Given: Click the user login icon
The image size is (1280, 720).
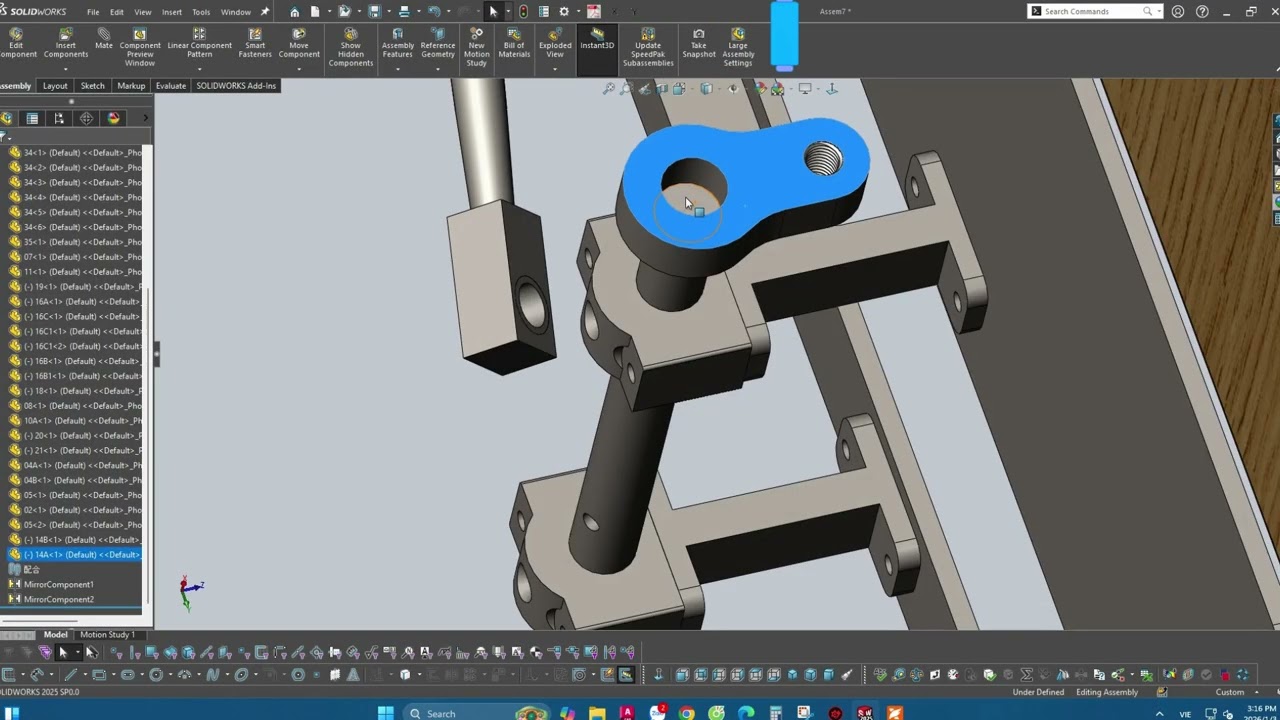Looking at the screenshot, I should click(x=1178, y=12).
